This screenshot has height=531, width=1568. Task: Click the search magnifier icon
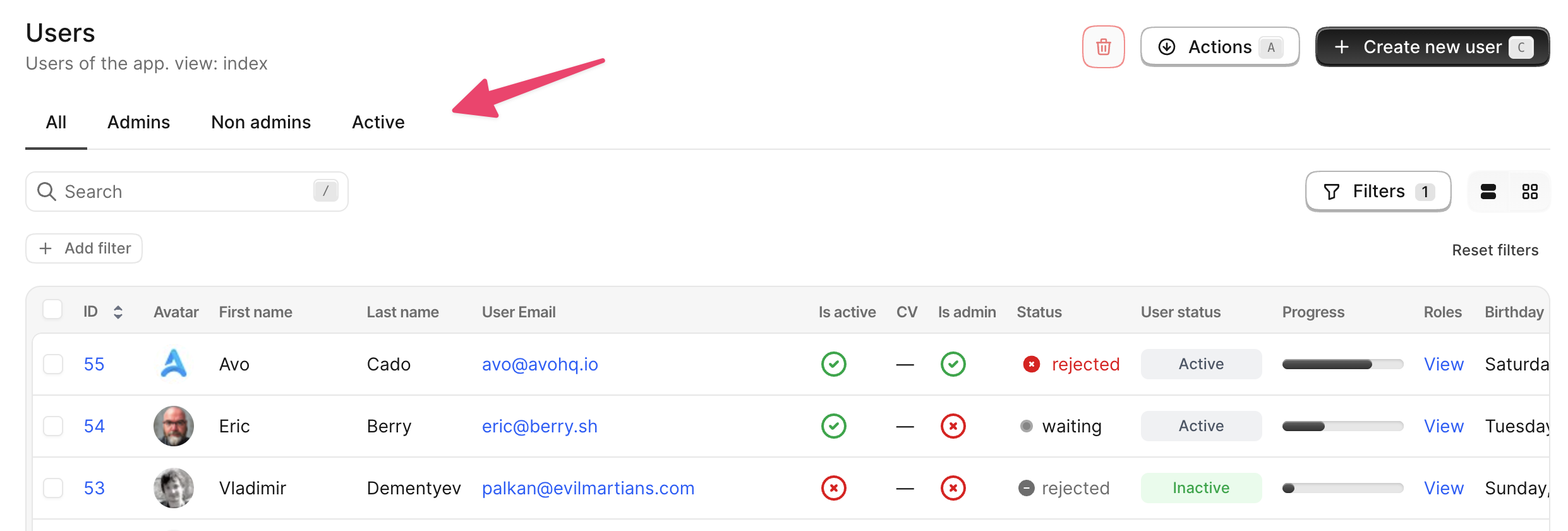[47, 192]
